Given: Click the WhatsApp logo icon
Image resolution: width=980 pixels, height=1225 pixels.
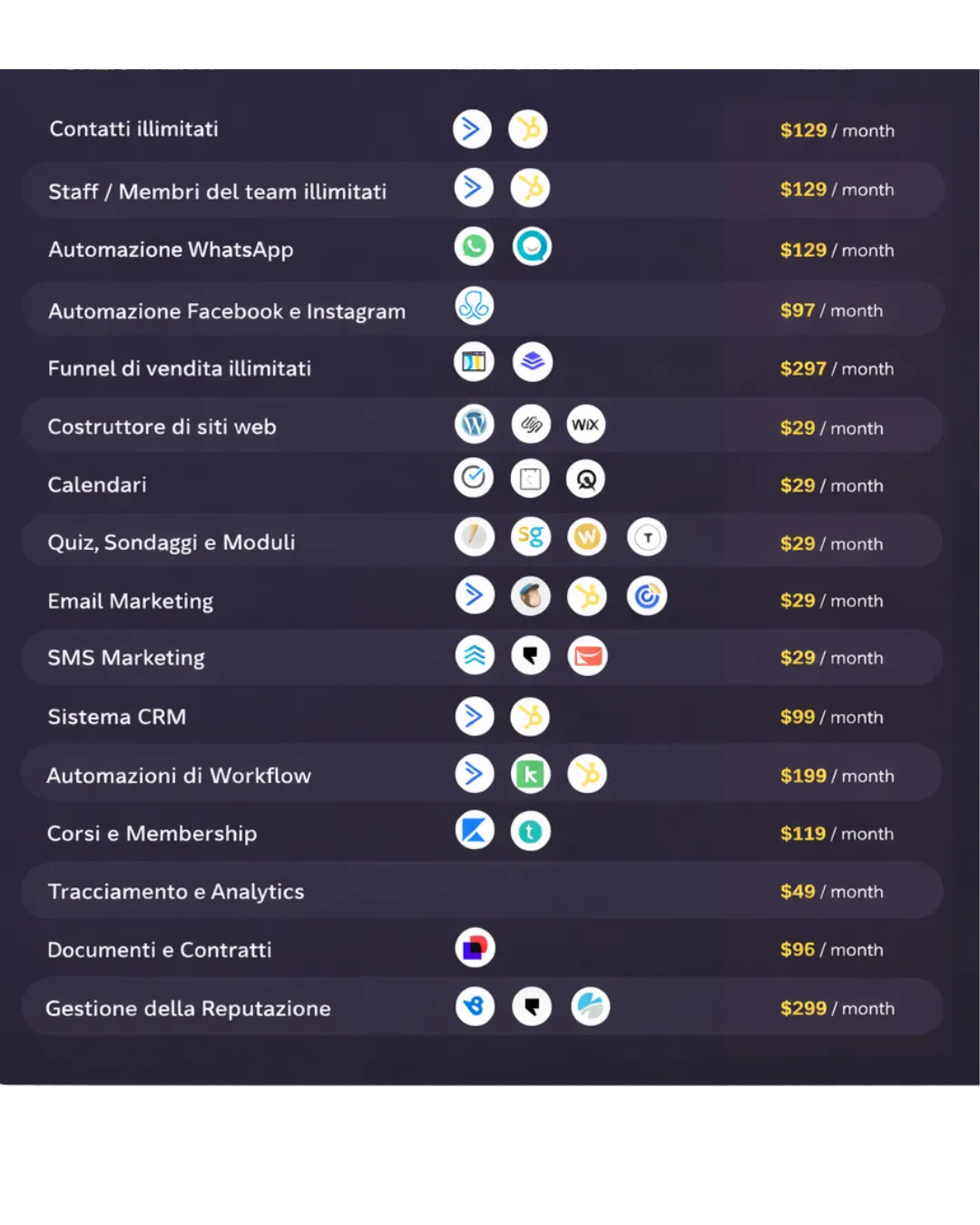Looking at the screenshot, I should click(474, 247).
